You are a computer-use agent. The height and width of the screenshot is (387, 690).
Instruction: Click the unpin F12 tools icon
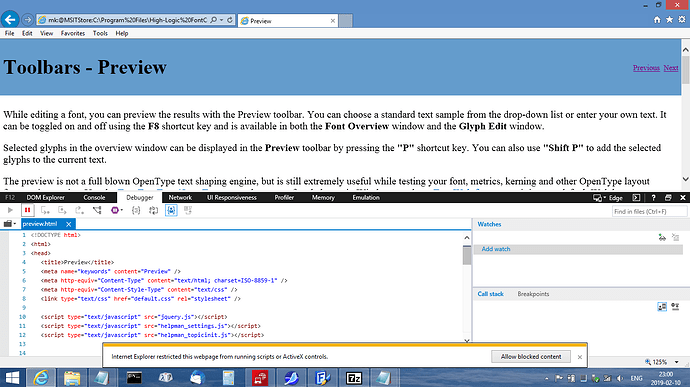point(668,198)
